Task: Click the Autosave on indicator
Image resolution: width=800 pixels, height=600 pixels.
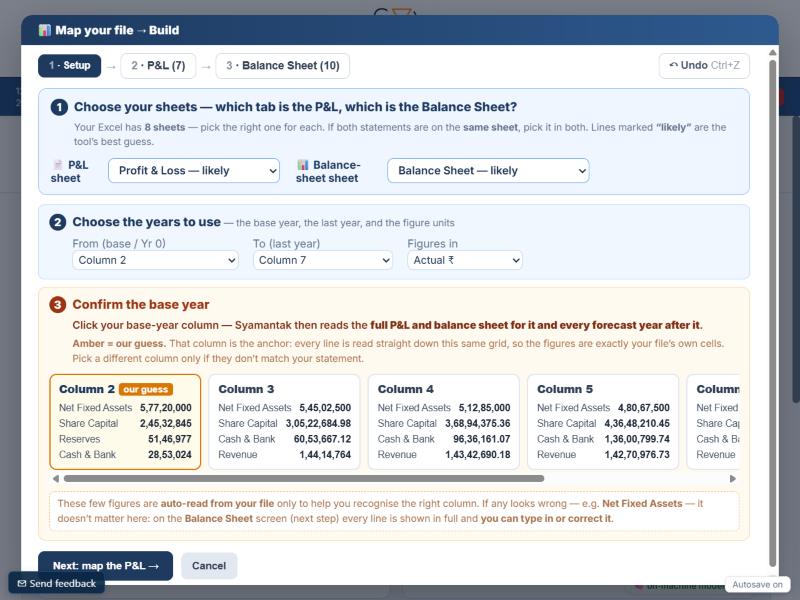Action: pos(758,585)
